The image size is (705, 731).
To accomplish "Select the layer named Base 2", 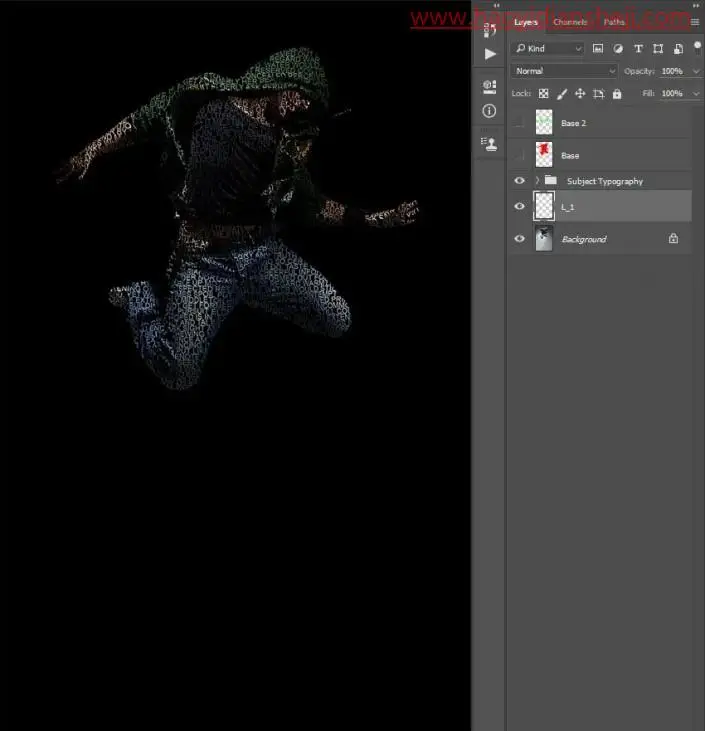I will (574, 123).
